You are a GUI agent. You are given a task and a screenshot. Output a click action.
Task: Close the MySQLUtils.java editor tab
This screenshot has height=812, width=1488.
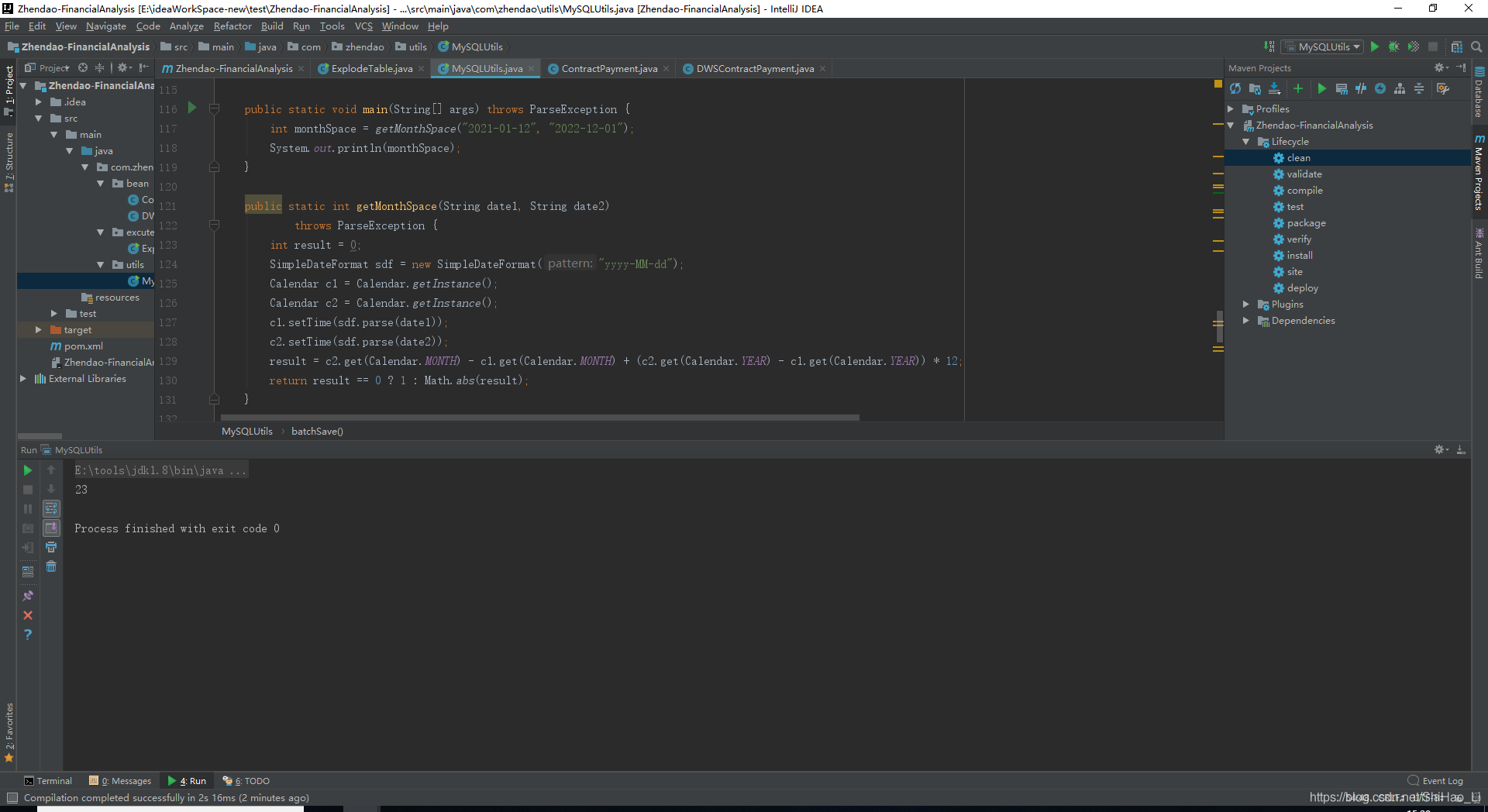click(532, 69)
